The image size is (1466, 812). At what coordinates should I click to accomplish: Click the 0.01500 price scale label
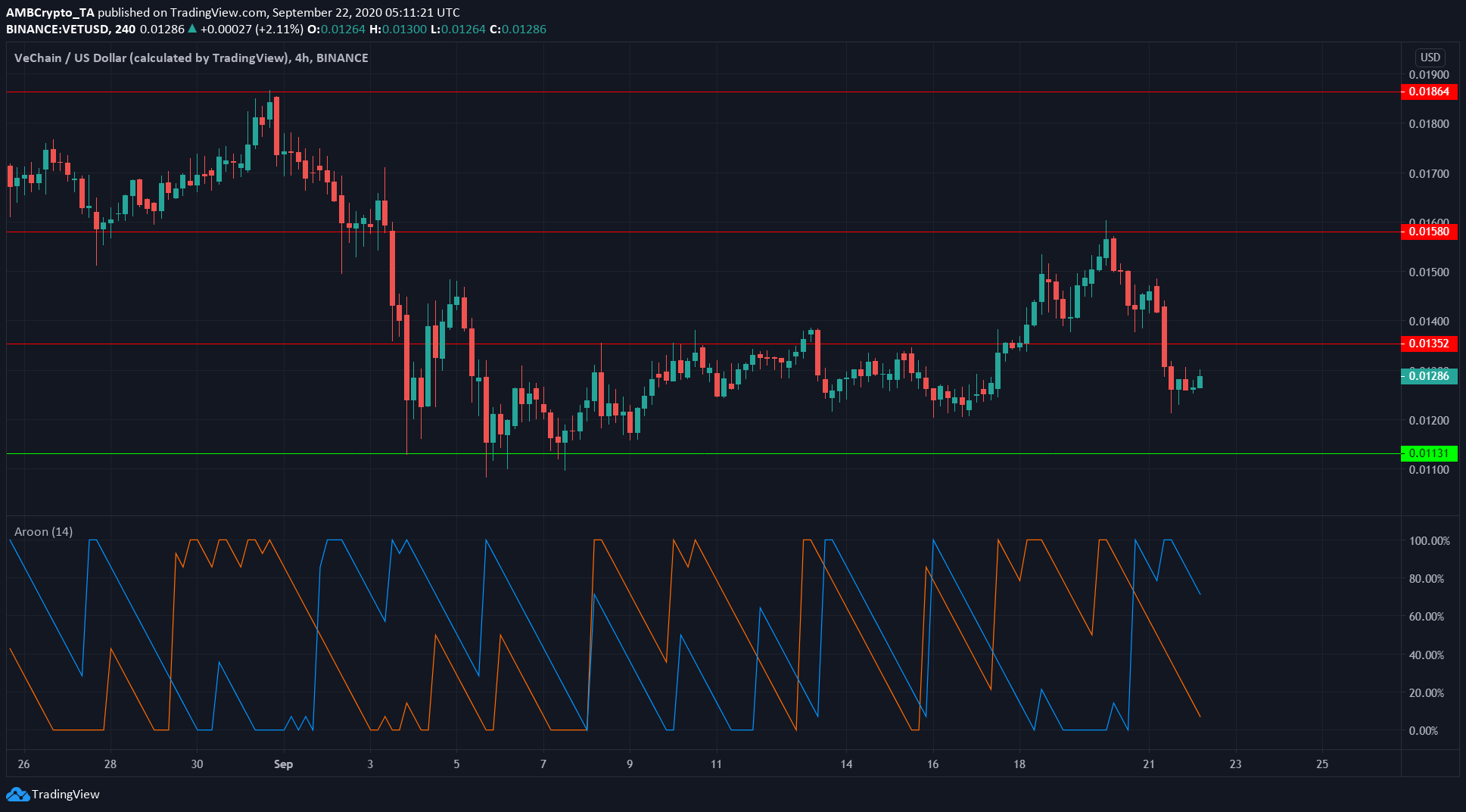(x=1429, y=272)
